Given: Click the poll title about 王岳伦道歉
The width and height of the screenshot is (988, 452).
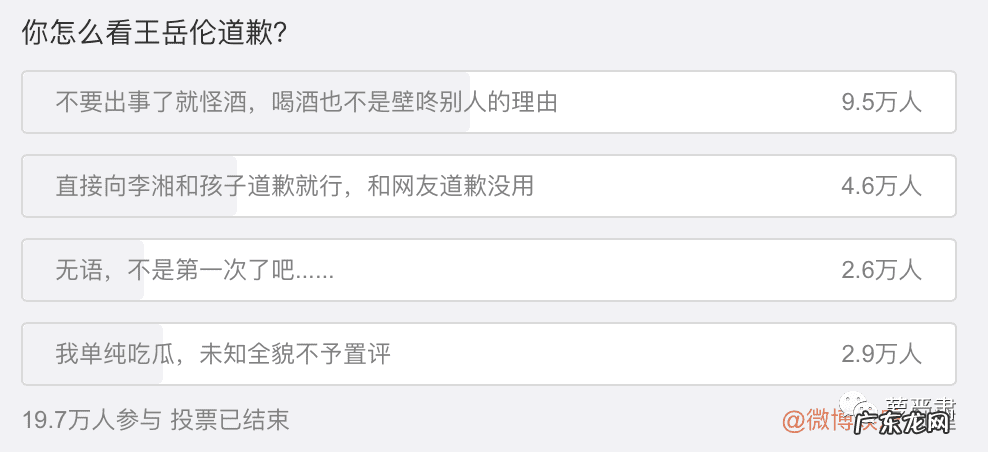Looking at the screenshot, I should coord(155,33).
